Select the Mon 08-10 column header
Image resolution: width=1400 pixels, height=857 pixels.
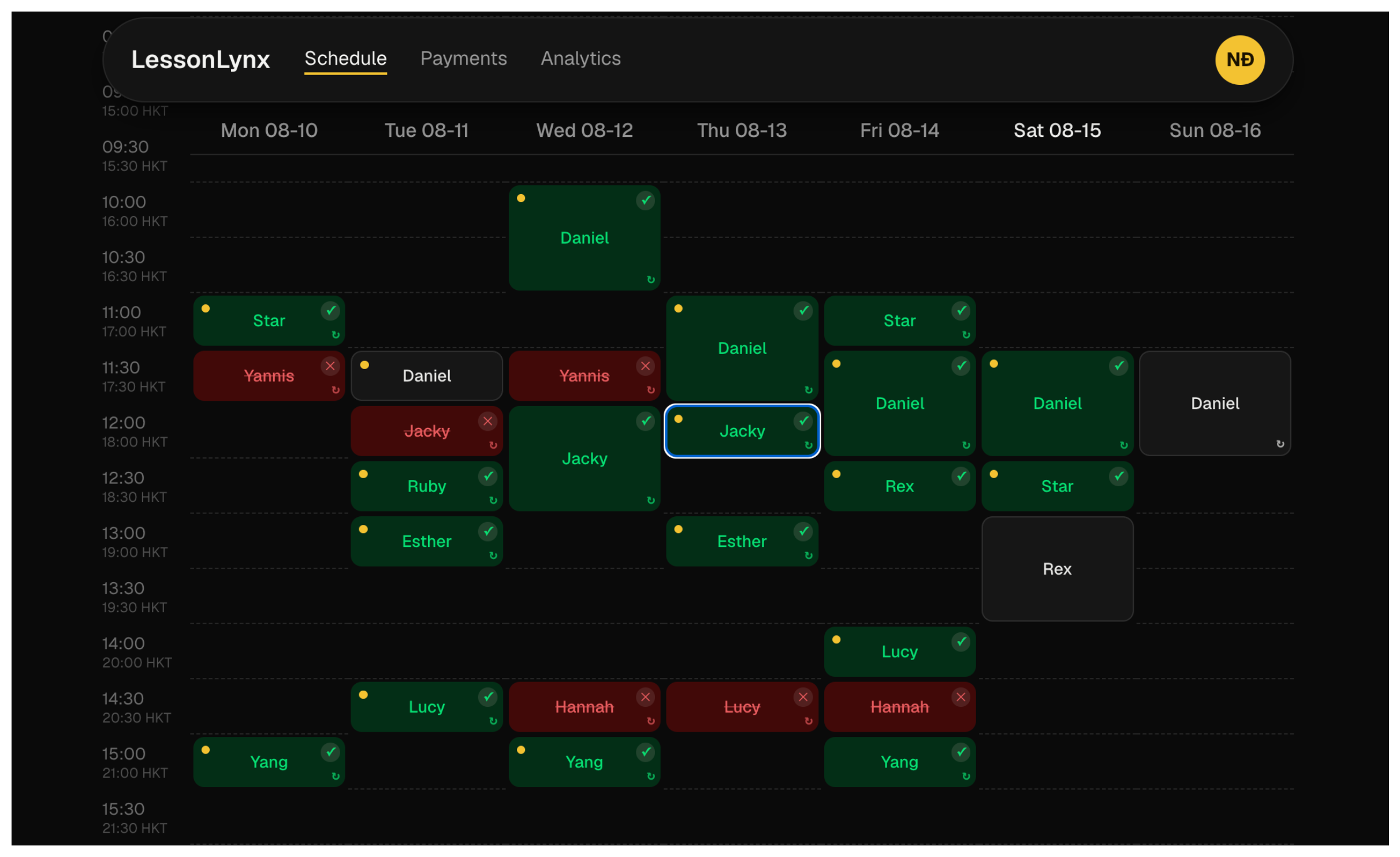tap(269, 131)
